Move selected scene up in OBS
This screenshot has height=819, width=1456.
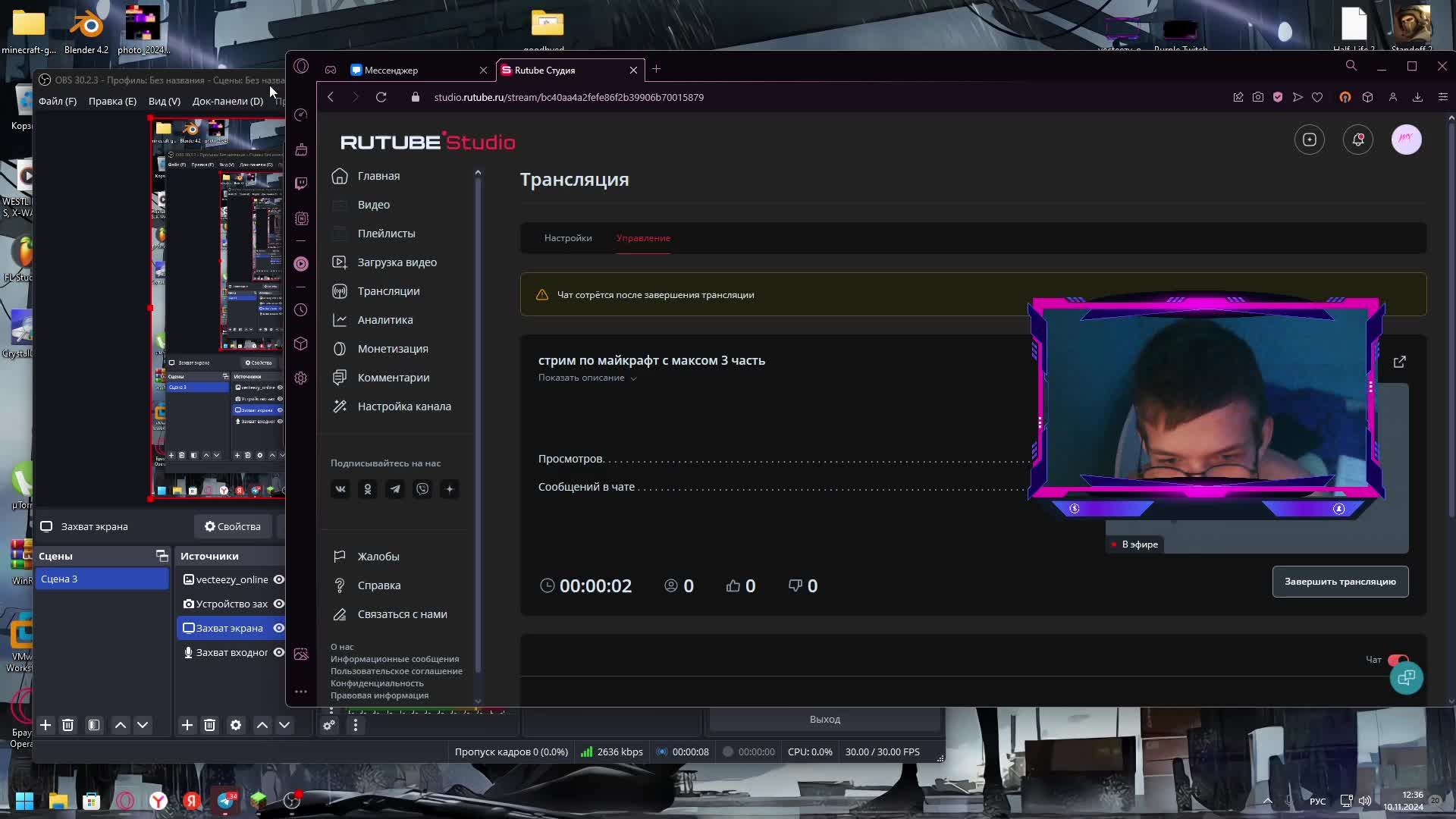point(121,726)
